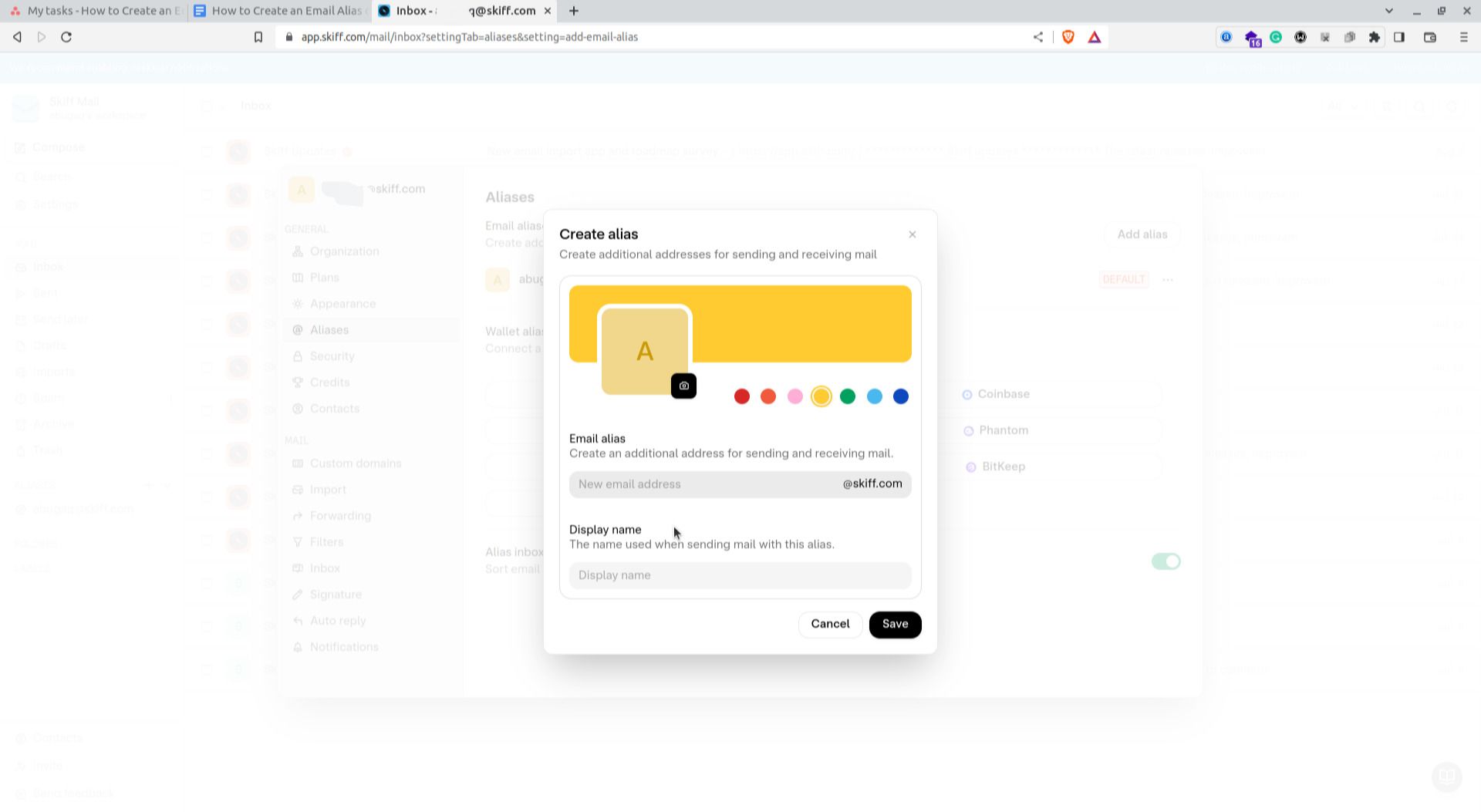Choose the green color swatch
Screen dimensions: 1481x812
(x=848, y=396)
